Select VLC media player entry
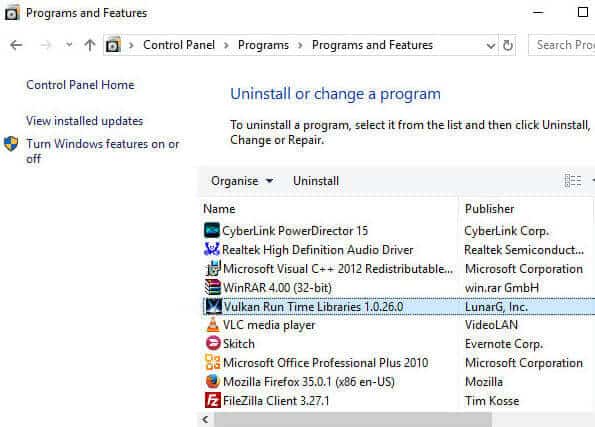The image size is (595, 427). 269,325
